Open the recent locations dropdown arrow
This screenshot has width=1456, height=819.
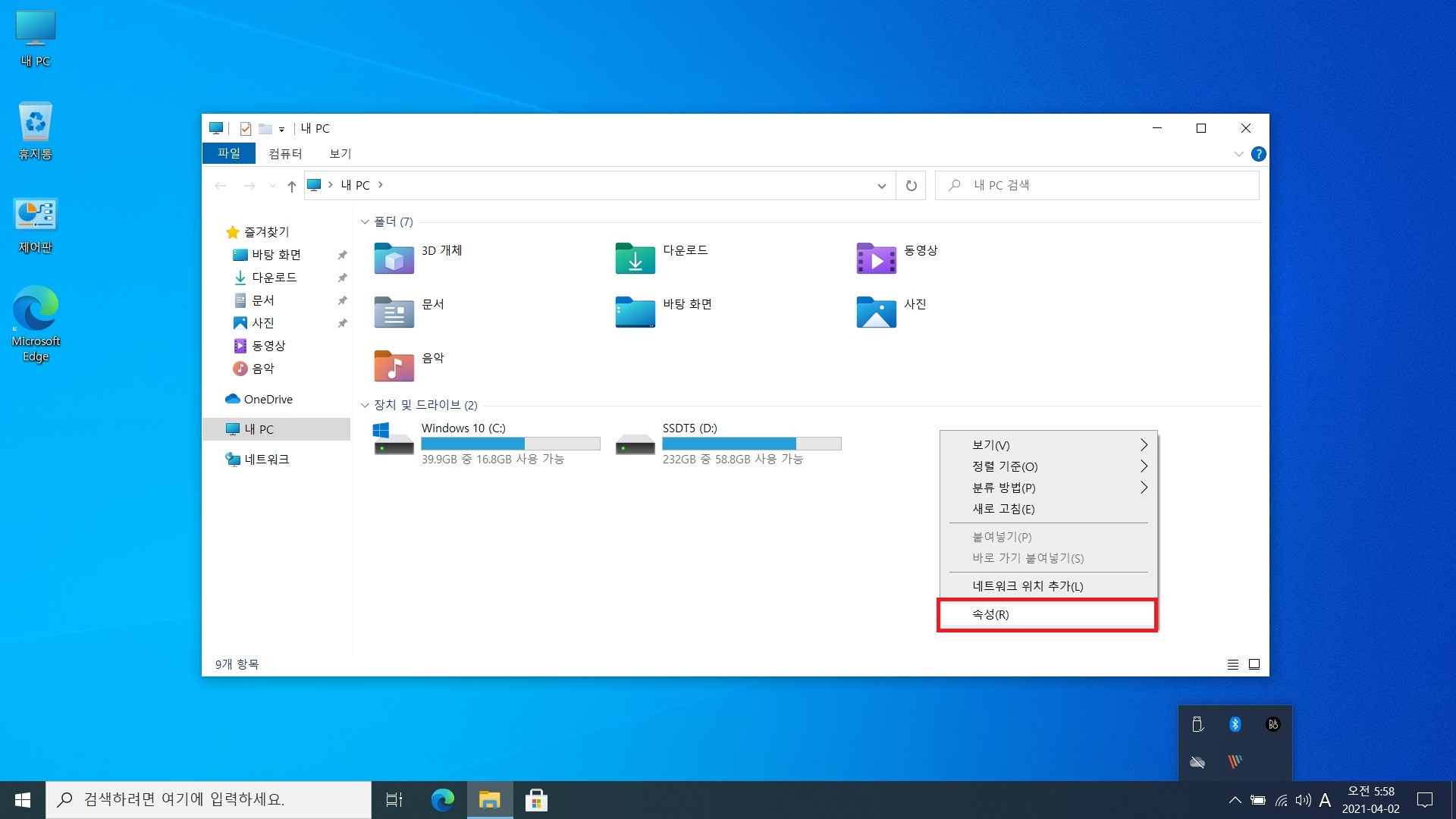click(272, 186)
